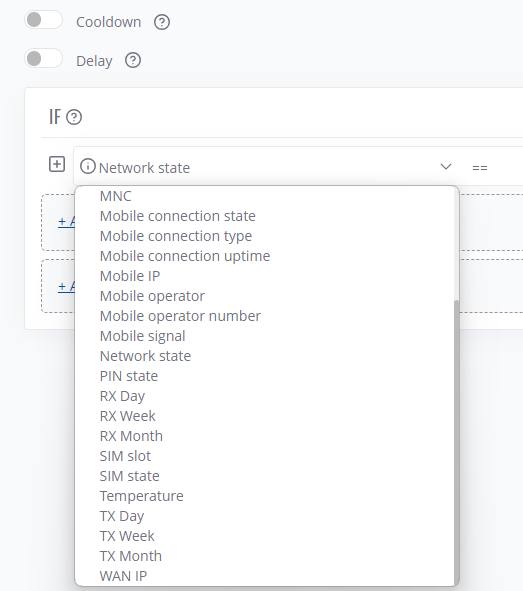
Task: Click the IF section help icon
Action: click(x=74, y=117)
